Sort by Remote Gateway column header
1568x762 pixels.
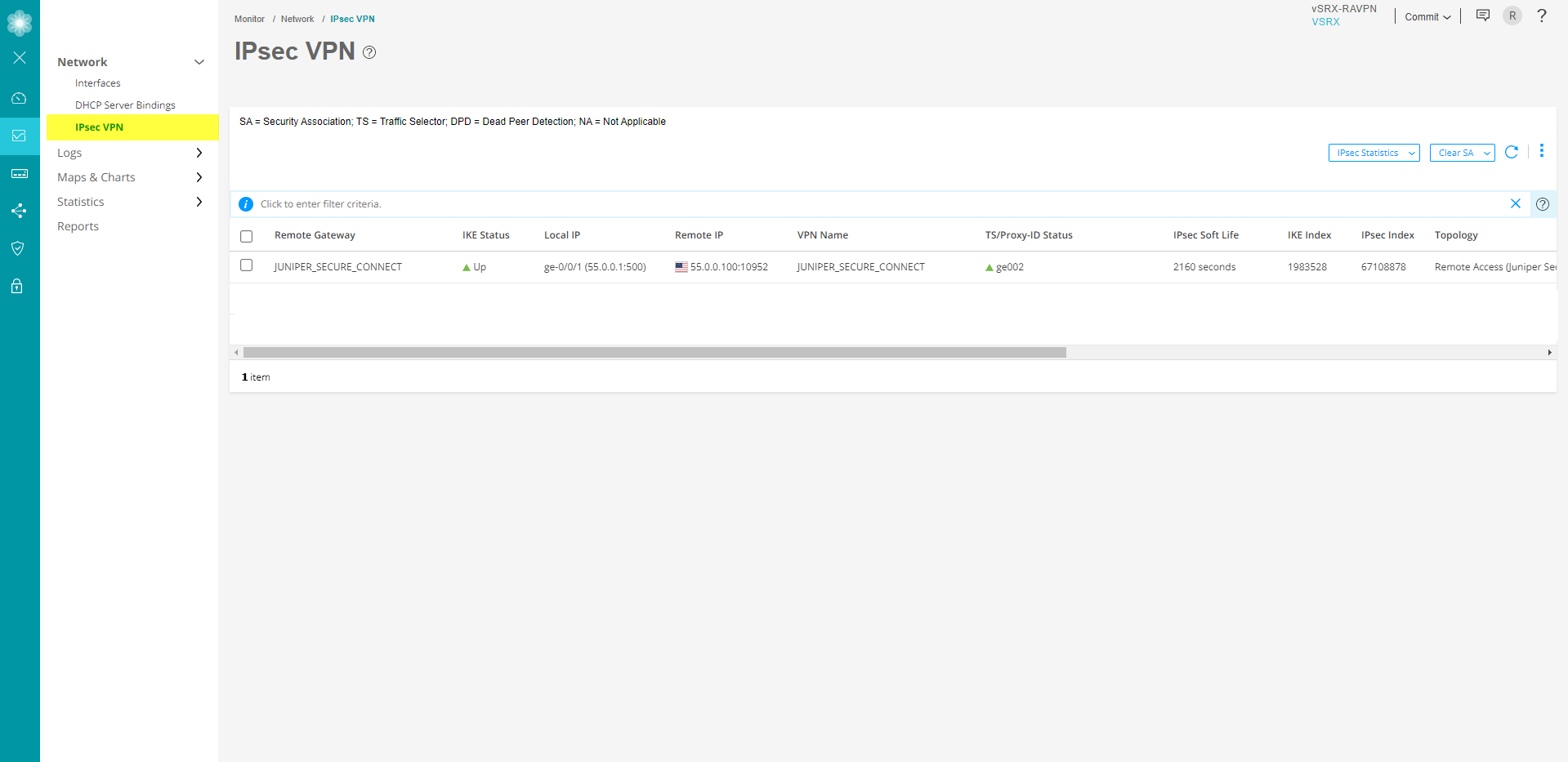pos(315,235)
